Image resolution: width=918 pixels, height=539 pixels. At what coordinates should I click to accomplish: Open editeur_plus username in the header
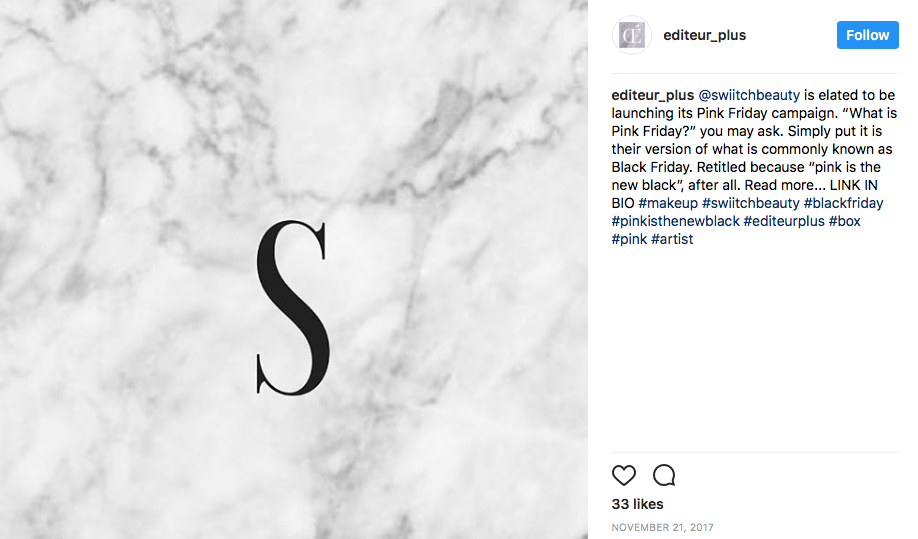coord(704,35)
